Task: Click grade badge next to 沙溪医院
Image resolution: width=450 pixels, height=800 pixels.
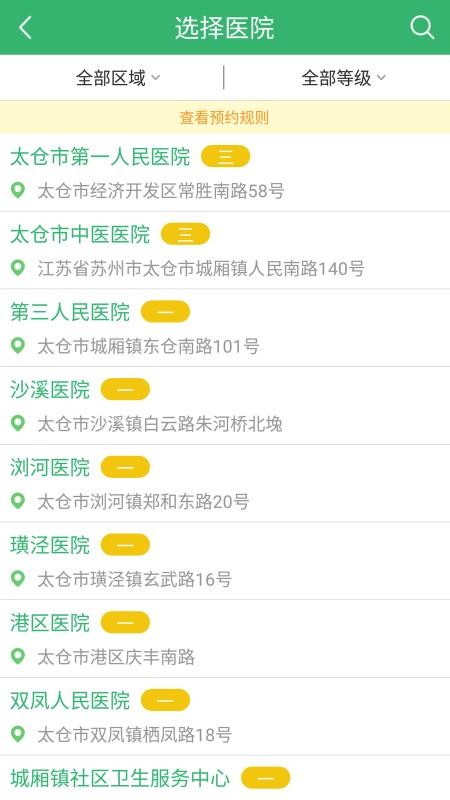Action: point(125,389)
